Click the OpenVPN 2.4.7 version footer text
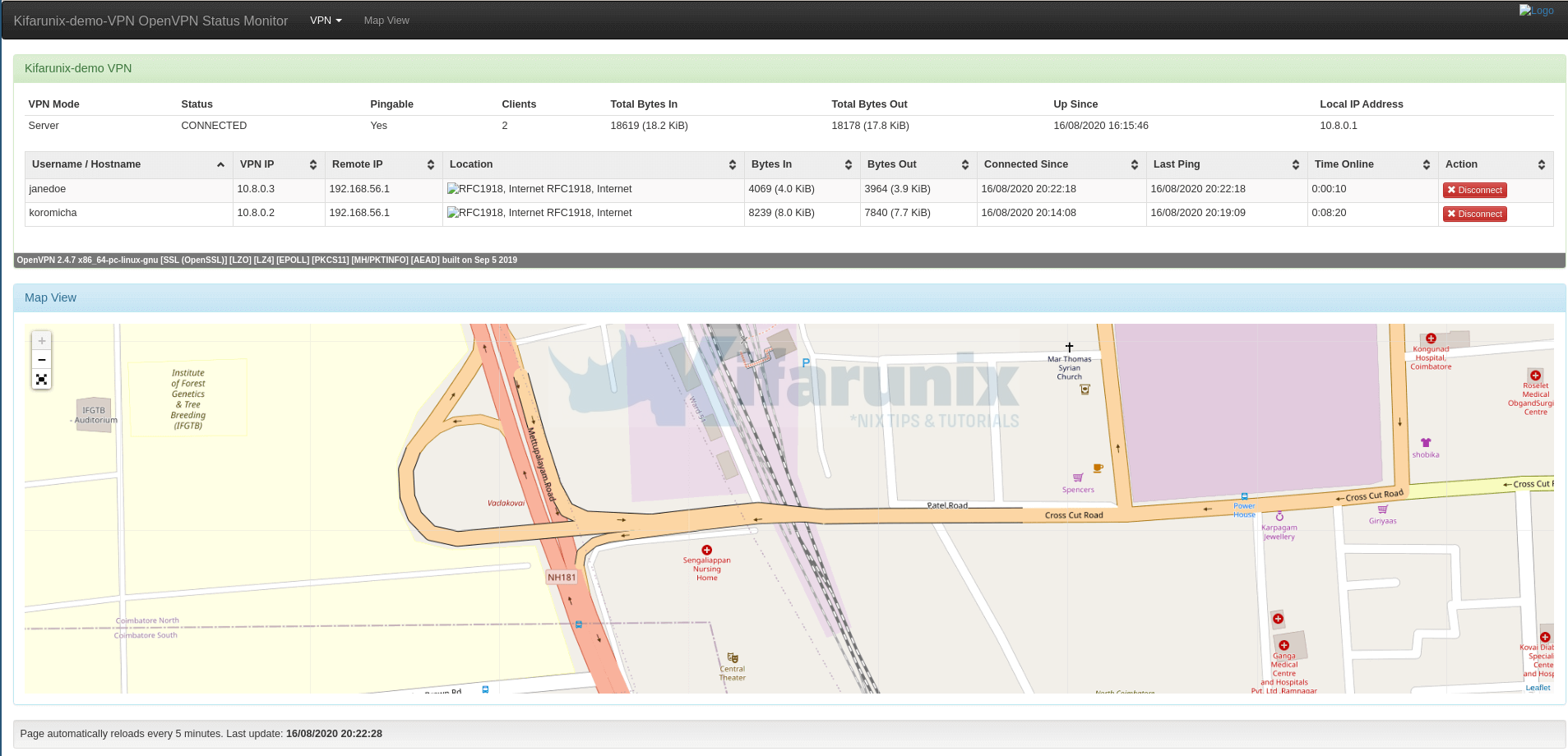The width and height of the screenshot is (1568, 756). click(267, 260)
